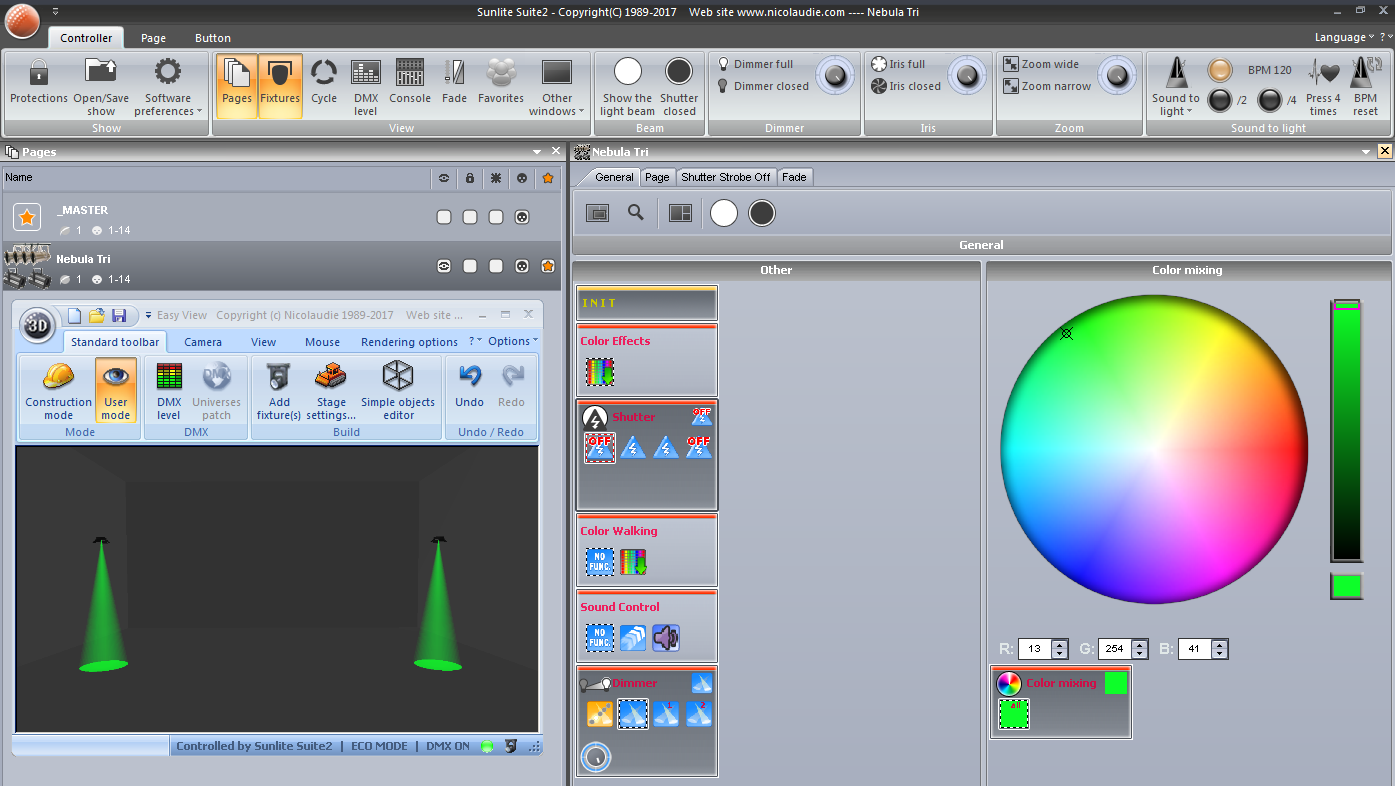The image size is (1395, 786).
Task: Show the DMX level window in ribbon
Action: pyautogui.click(x=366, y=86)
